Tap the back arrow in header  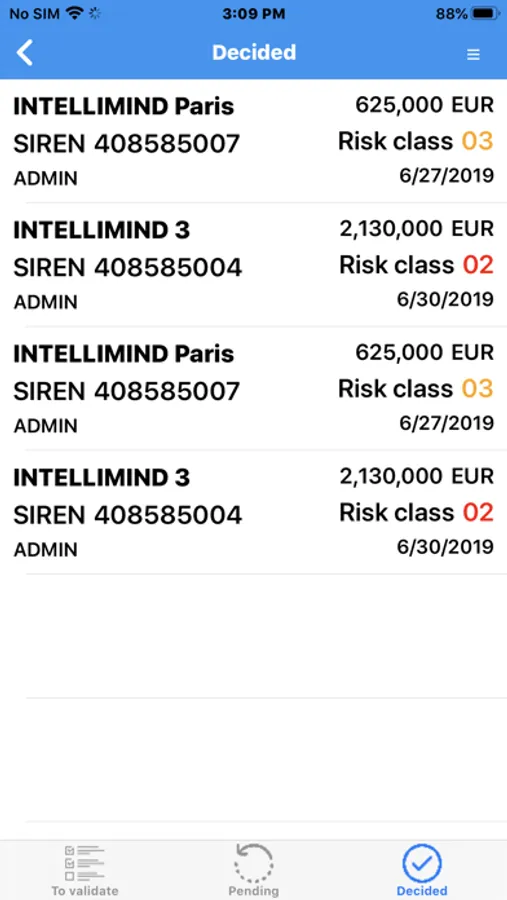25,53
